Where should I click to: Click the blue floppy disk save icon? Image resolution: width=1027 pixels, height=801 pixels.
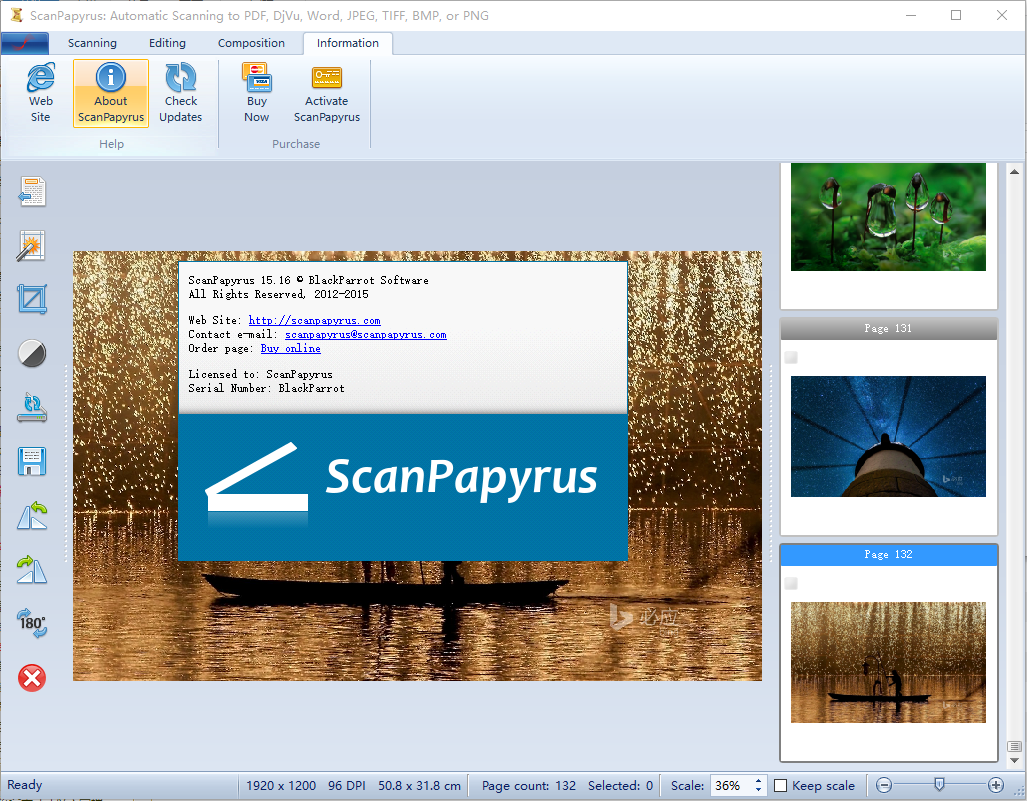point(33,461)
